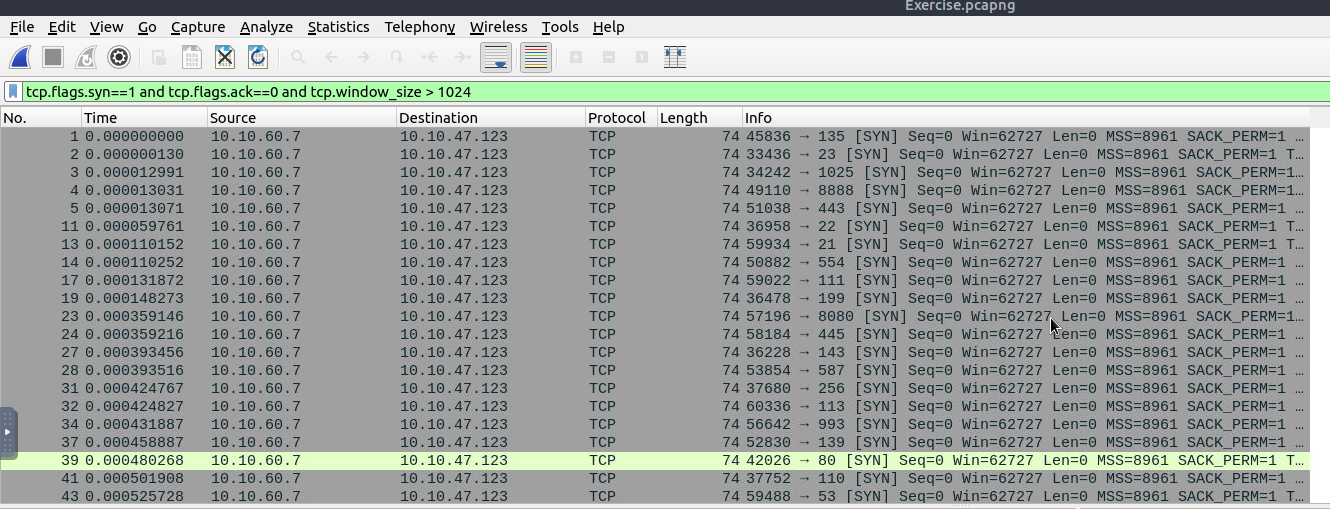Open the Go menu

pos(147,27)
